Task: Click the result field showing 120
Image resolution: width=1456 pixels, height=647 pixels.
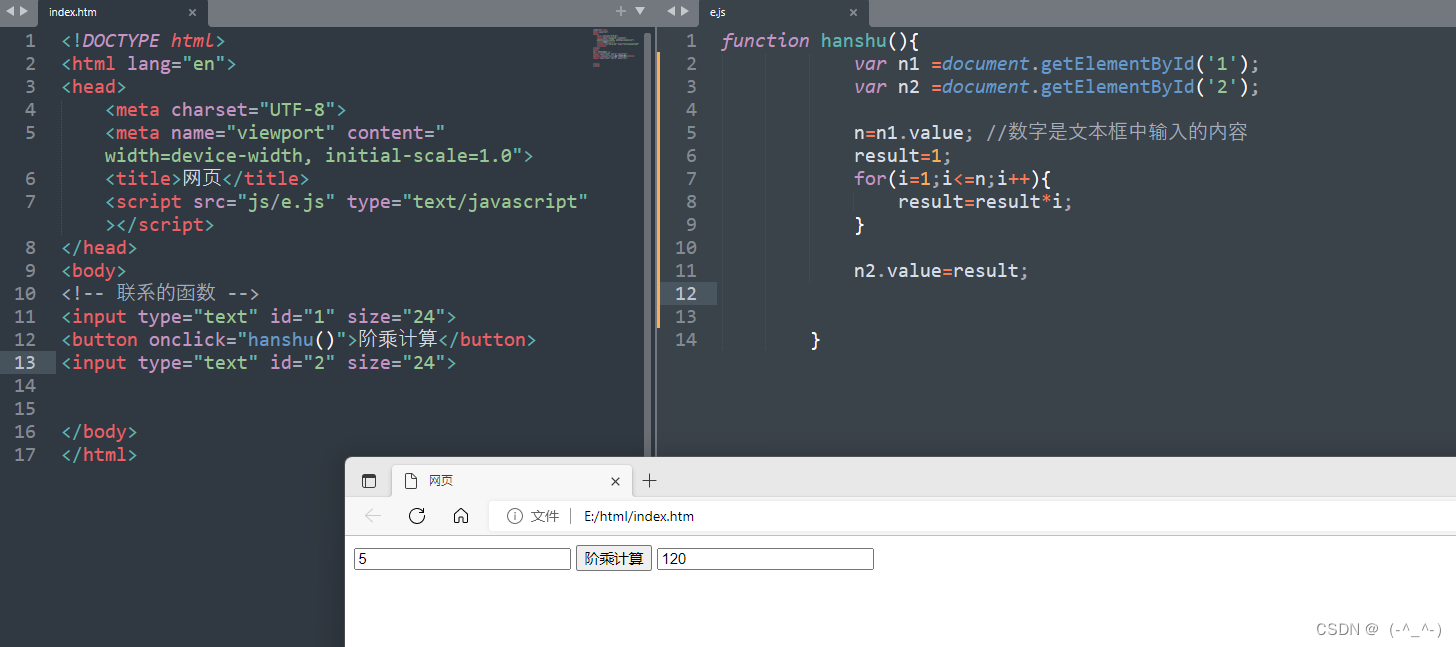Action: (765, 559)
